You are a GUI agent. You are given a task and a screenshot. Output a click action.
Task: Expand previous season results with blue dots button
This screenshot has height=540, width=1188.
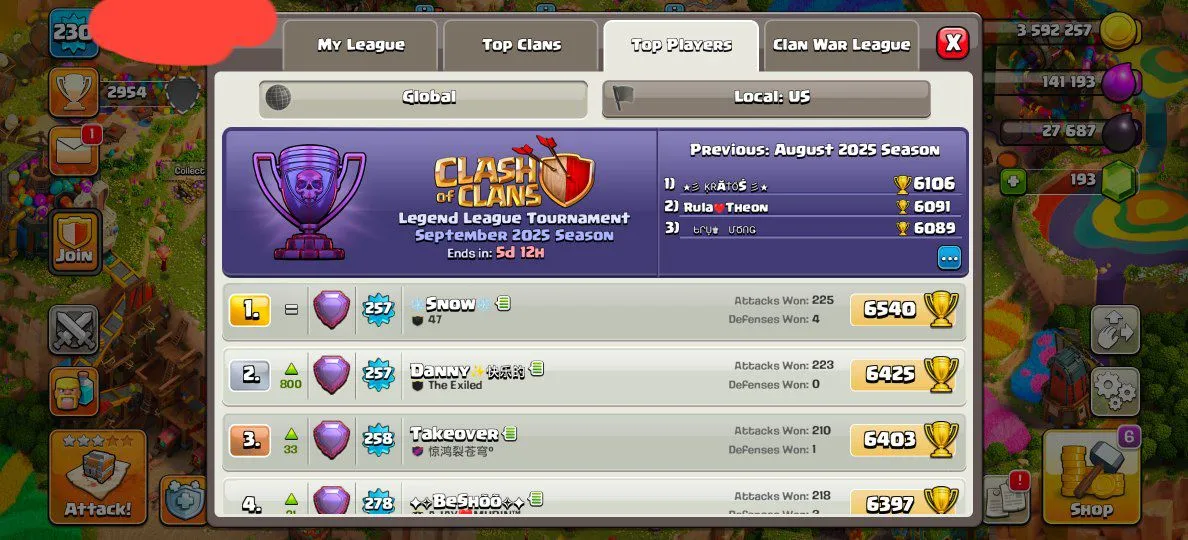(x=949, y=258)
